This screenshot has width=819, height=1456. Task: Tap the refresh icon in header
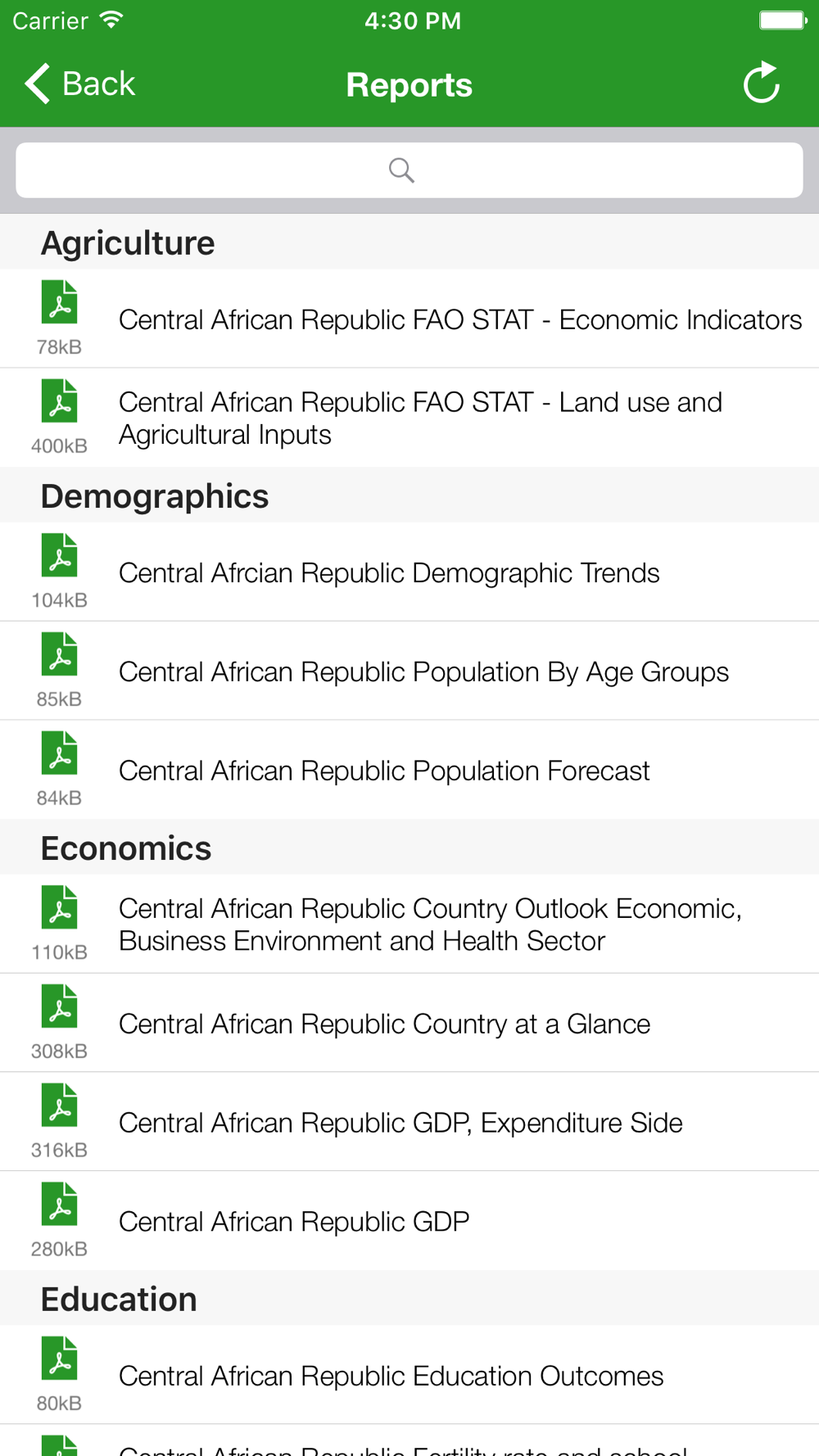click(761, 83)
